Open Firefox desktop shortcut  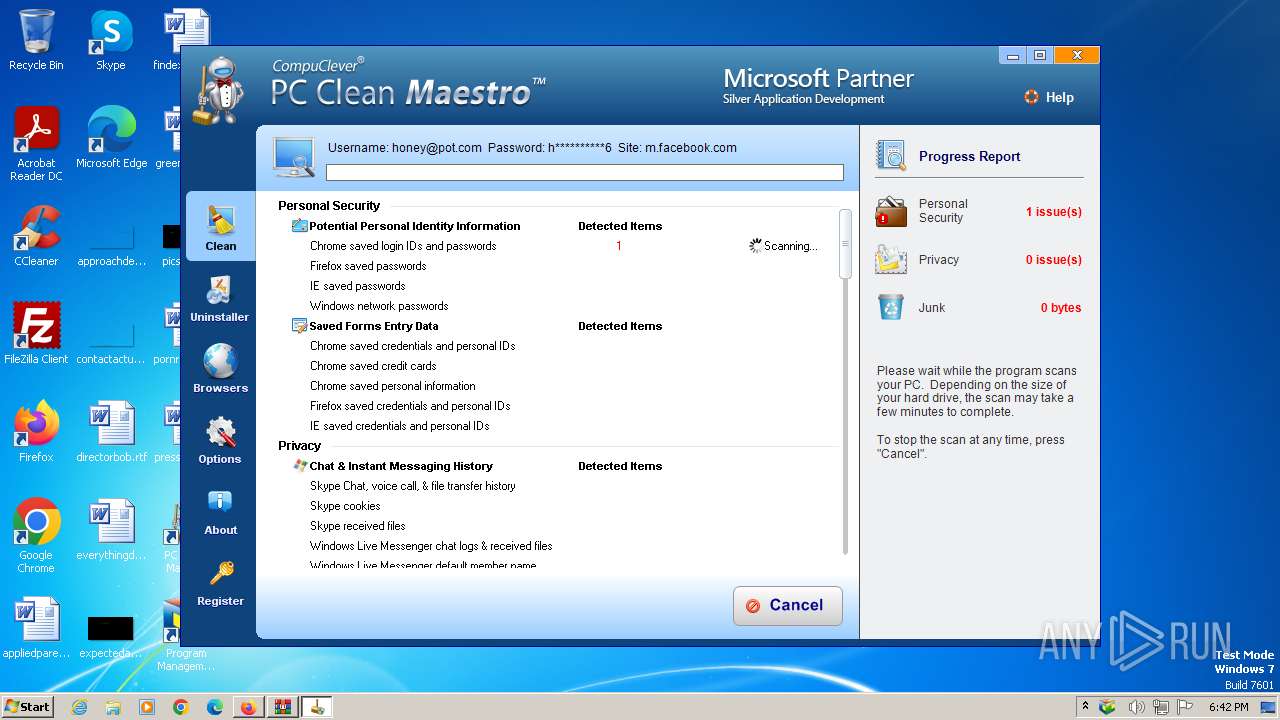(36, 432)
